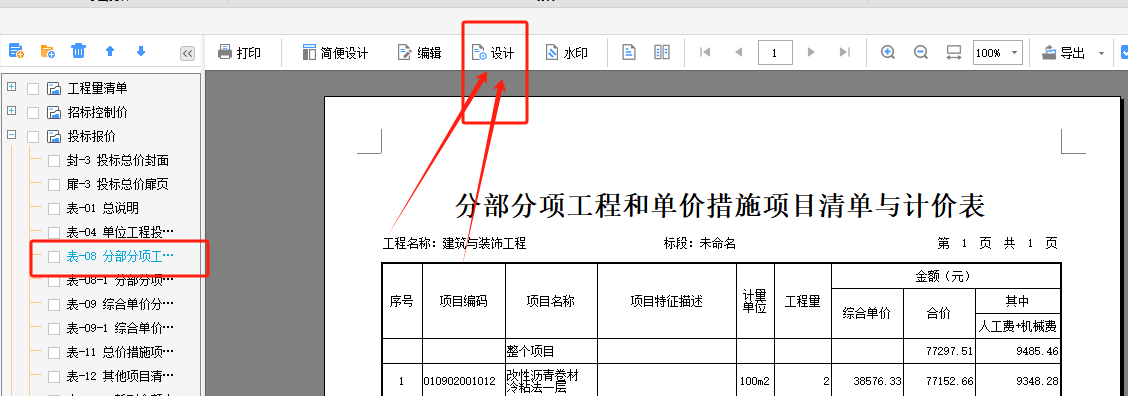Check the 招标控制价 checkbox

(x=32, y=113)
